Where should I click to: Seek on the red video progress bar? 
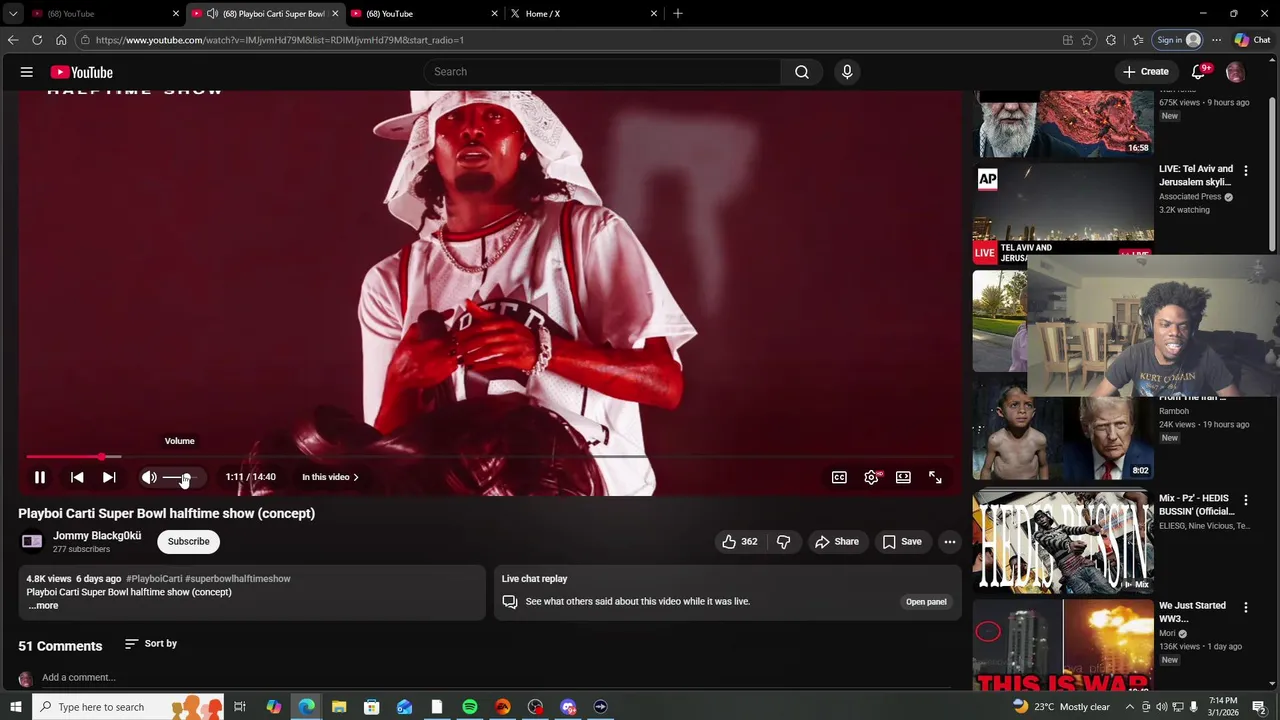click(x=489, y=457)
